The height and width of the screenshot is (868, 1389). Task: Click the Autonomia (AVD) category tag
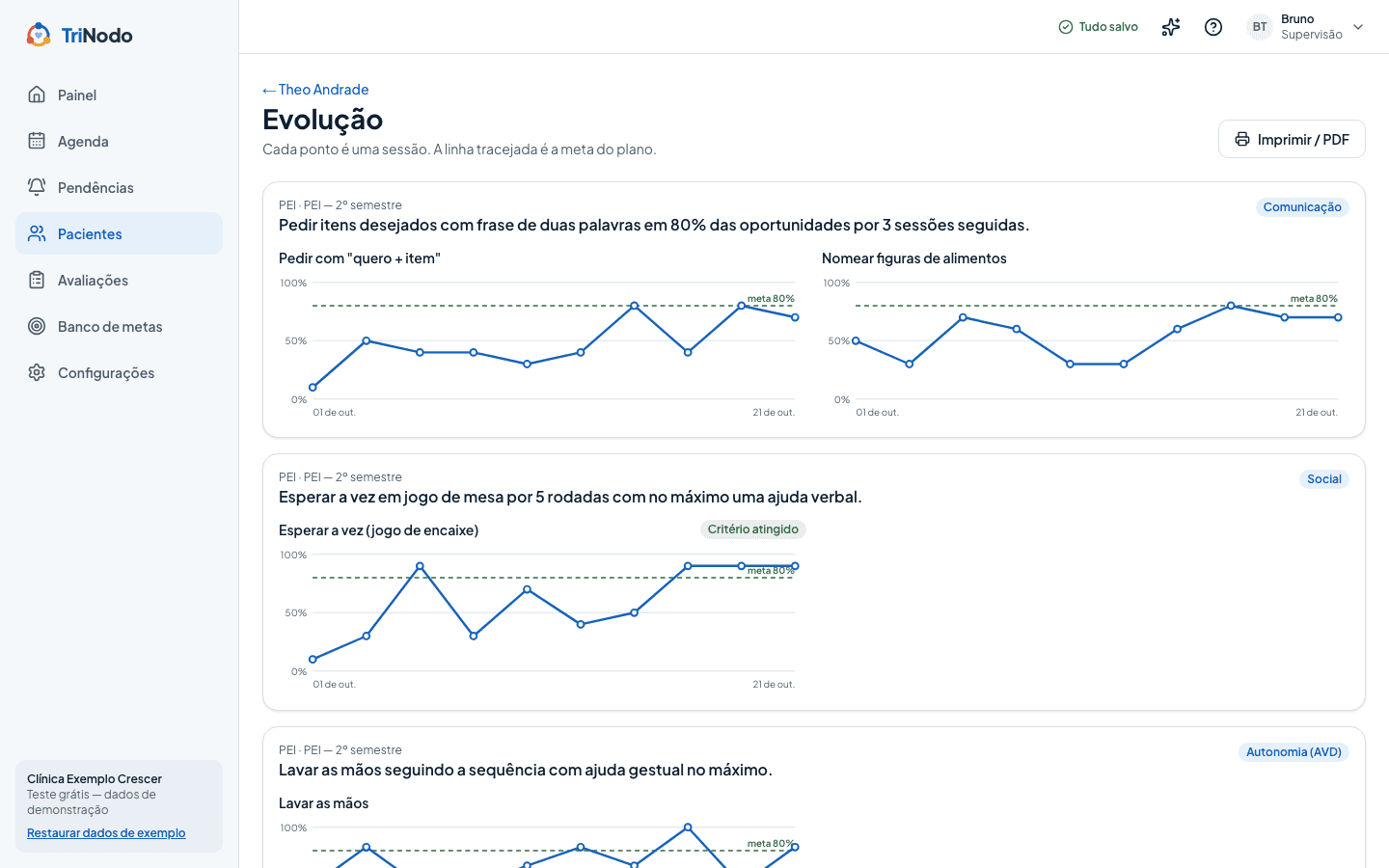[x=1294, y=752]
